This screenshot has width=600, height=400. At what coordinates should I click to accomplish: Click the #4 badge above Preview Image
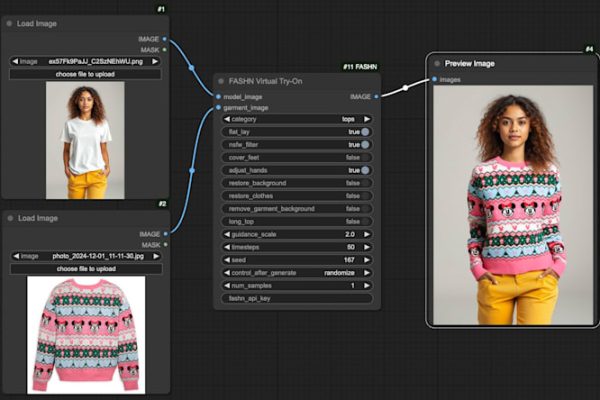(x=589, y=49)
